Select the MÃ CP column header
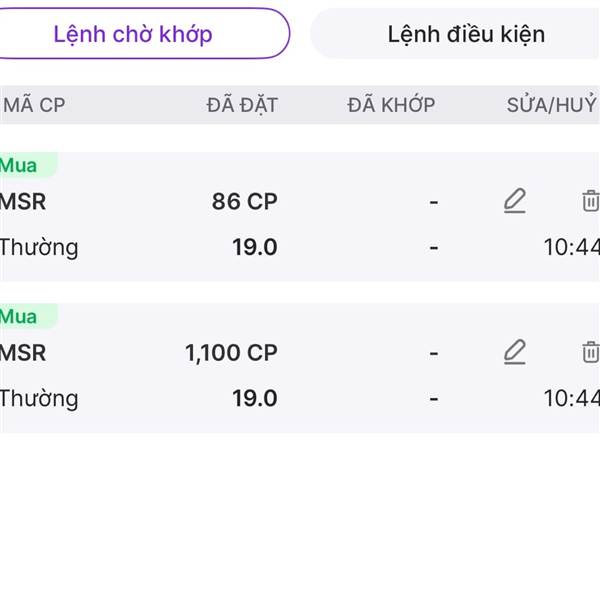Screen dimensions: 600x600 point(34,105)
